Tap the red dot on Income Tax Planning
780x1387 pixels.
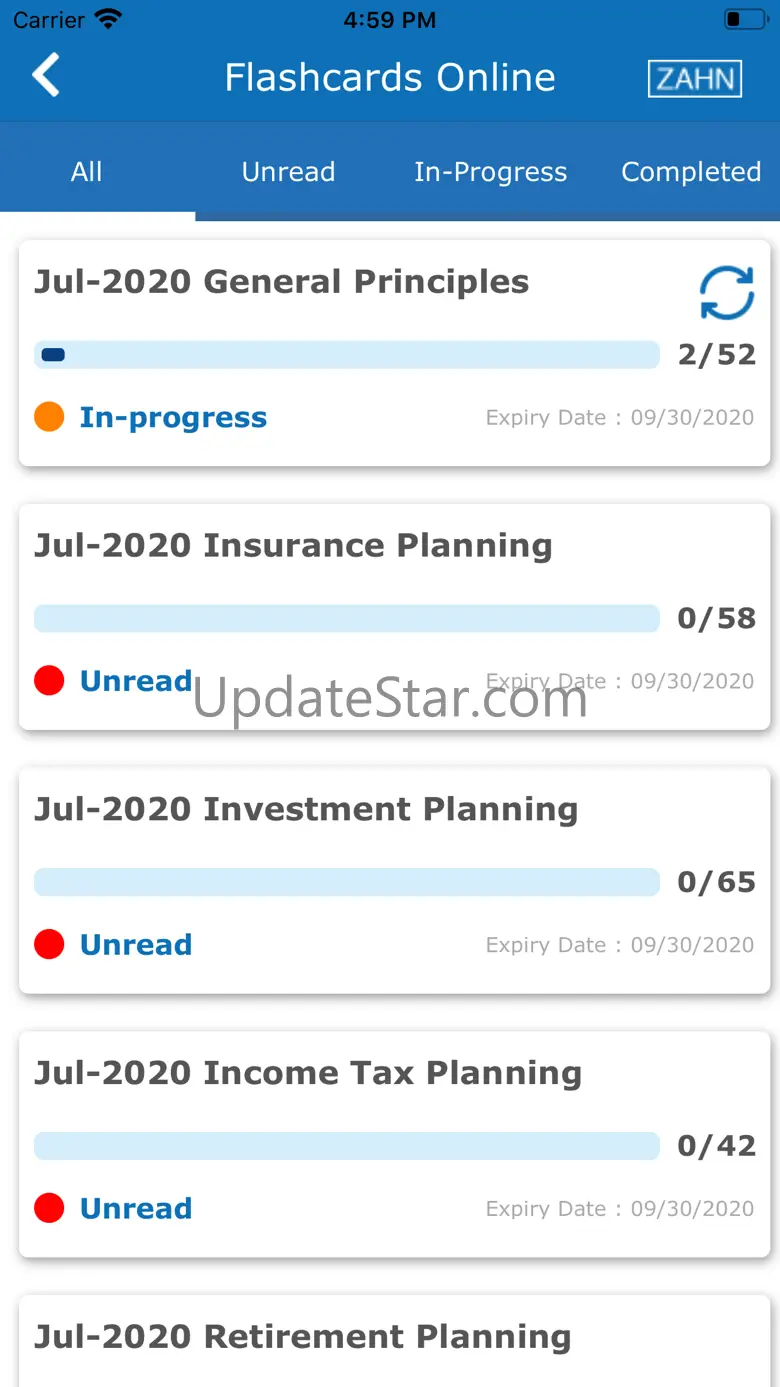coord(49,1208)
